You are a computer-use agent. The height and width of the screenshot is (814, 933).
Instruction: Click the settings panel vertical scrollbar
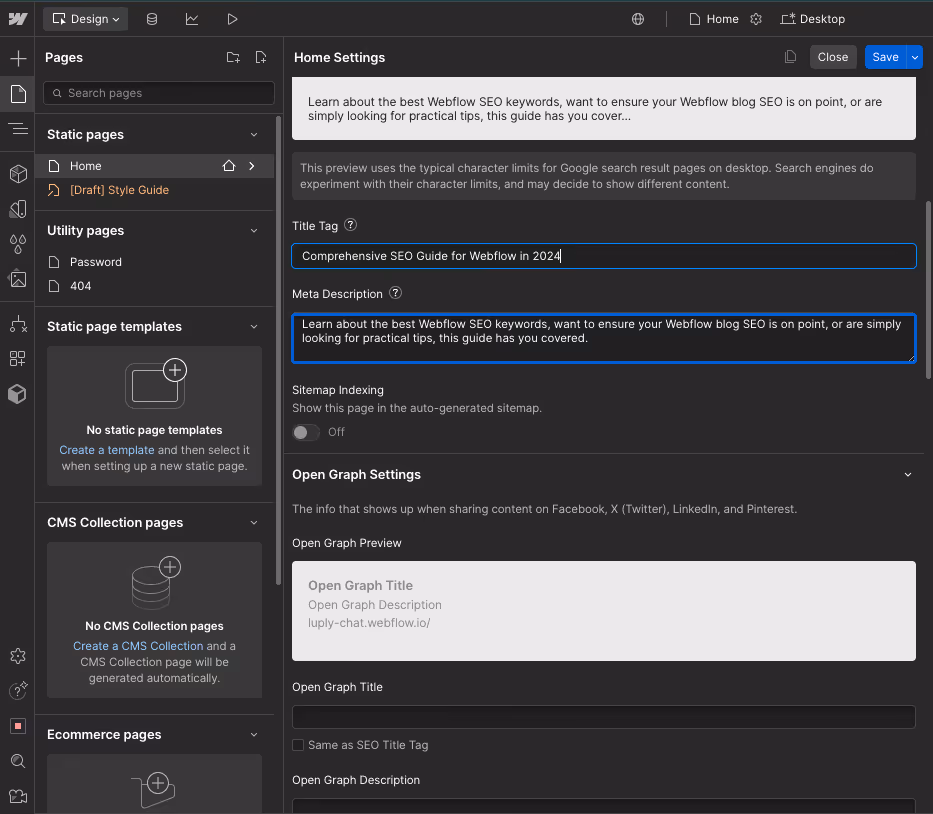point(928,290)
